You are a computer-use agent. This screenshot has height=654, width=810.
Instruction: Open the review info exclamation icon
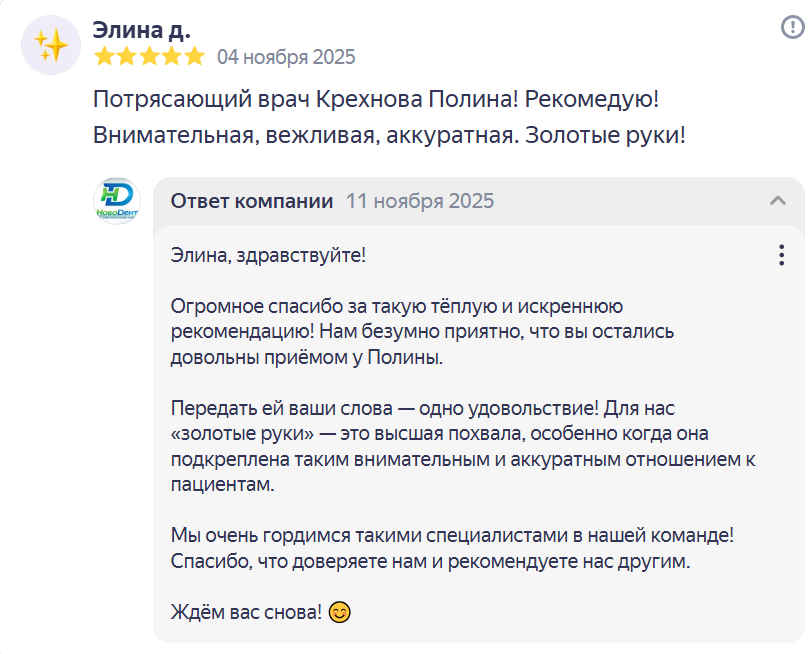point(792,28)
